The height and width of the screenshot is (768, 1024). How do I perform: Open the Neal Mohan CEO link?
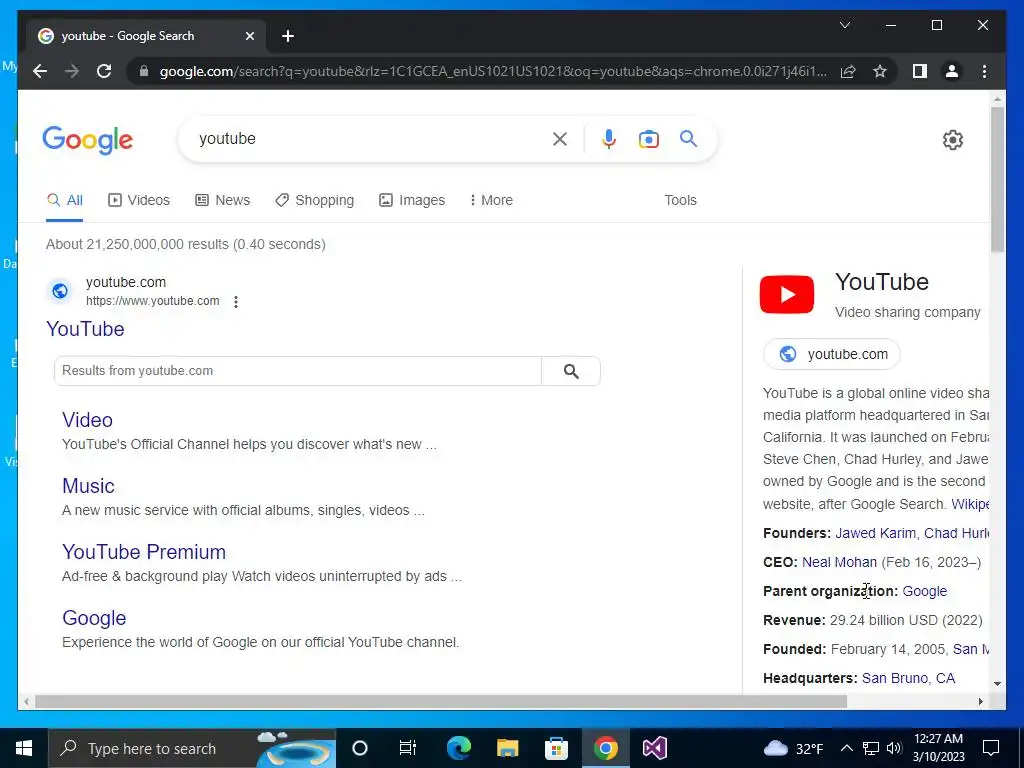click(839, 562)
